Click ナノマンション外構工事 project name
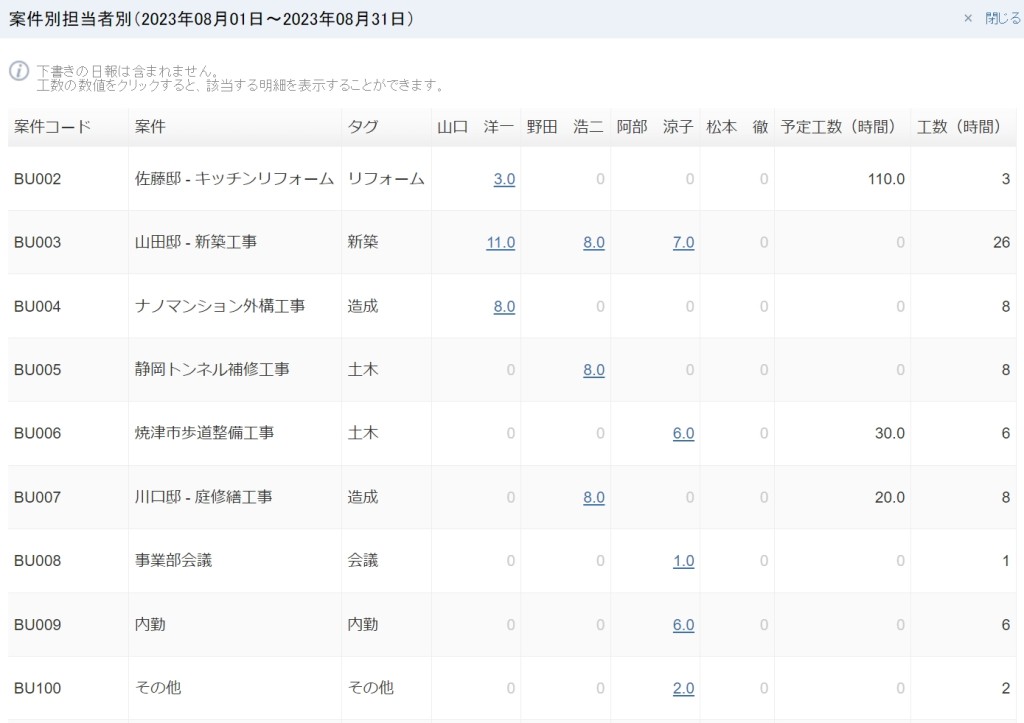 (x=219, y=306)
